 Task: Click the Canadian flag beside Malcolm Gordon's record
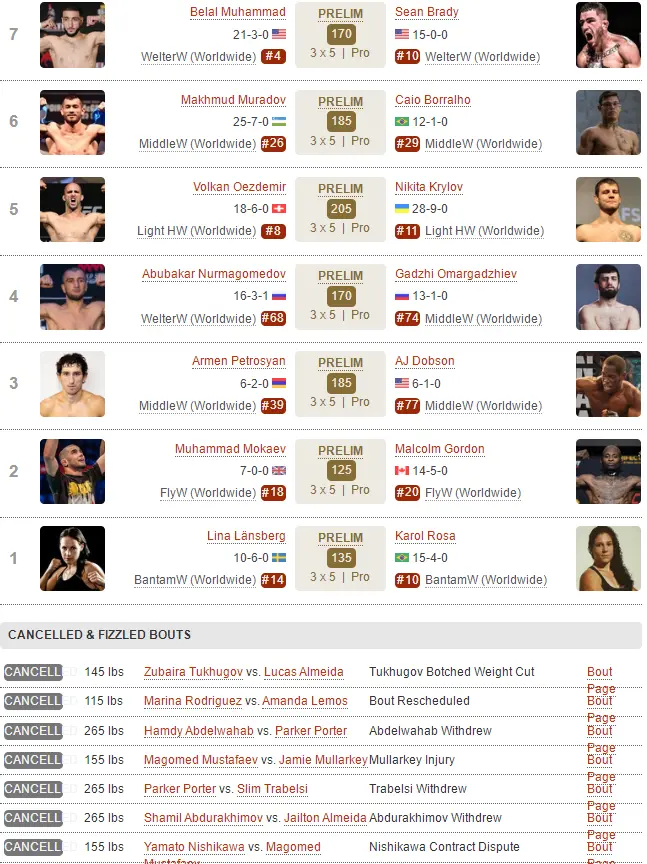pos(402,471)
